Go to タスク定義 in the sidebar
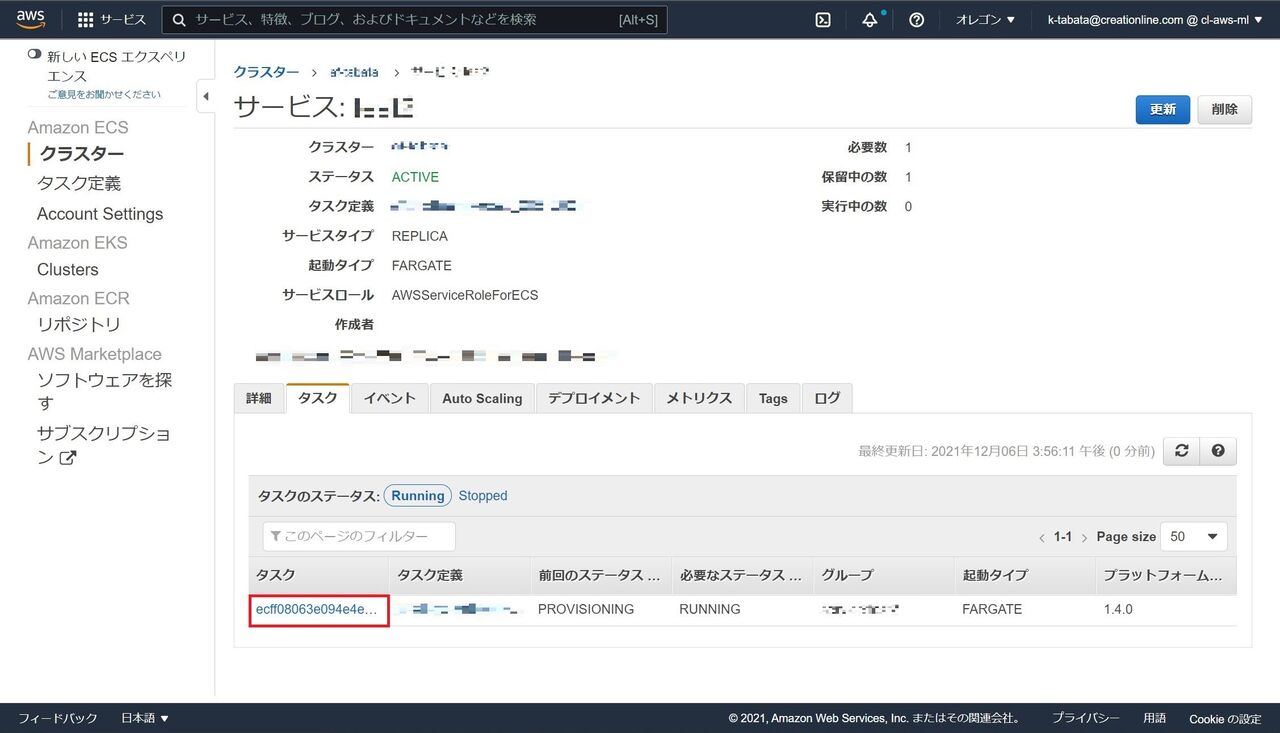1280x733 pixels. pyautogui.click(x=79, y=184)
